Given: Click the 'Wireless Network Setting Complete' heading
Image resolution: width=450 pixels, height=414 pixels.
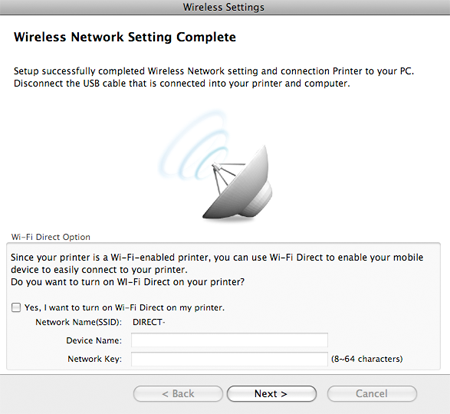Looking at the screenshot, I should click(125, 37).
